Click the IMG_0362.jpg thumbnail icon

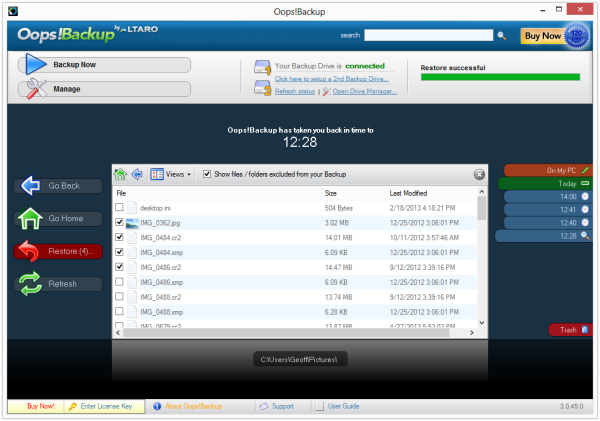[x=132, y=223]
